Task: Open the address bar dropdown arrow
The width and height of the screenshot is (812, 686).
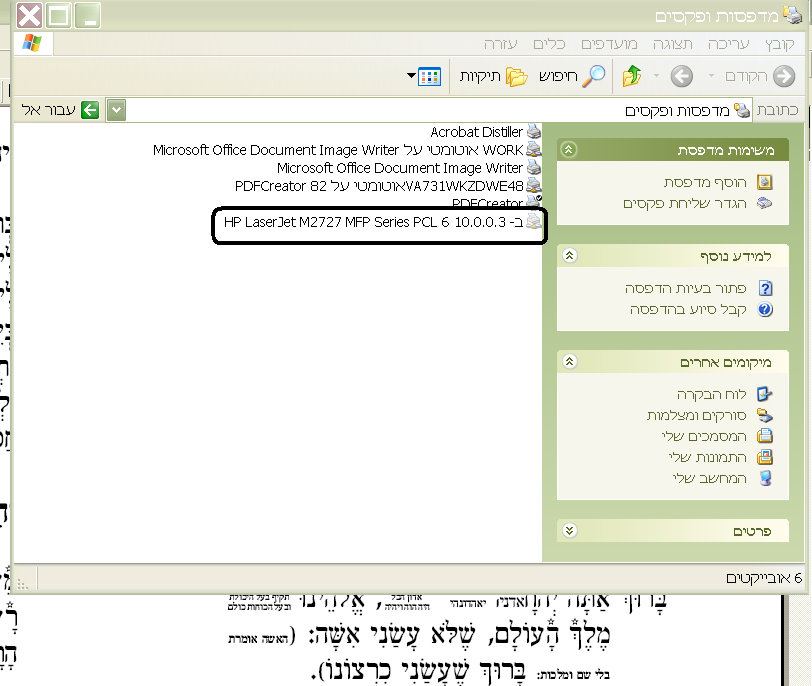Action: [116, 110]
